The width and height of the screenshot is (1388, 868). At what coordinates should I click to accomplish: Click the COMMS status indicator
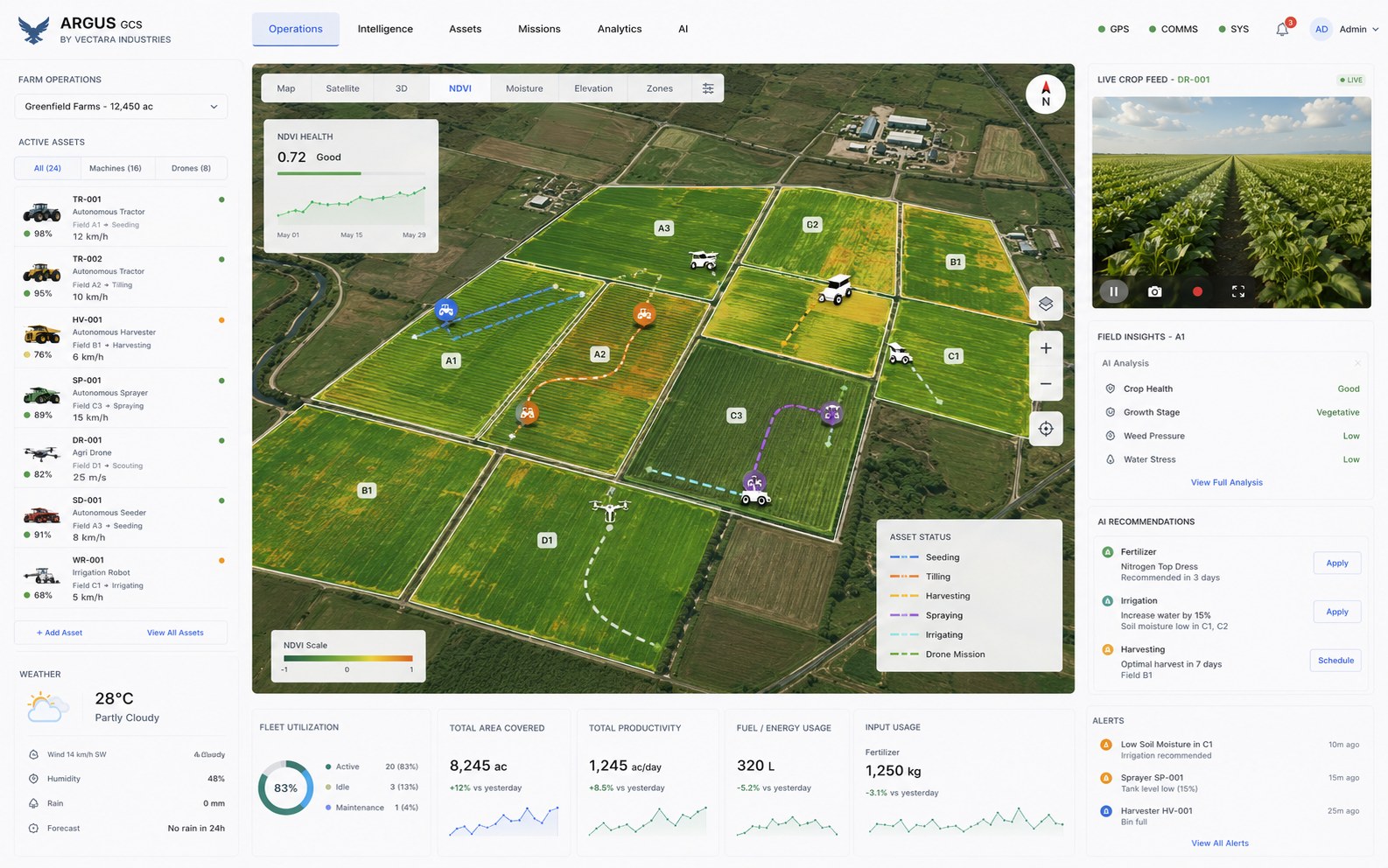click(1173, 29)
